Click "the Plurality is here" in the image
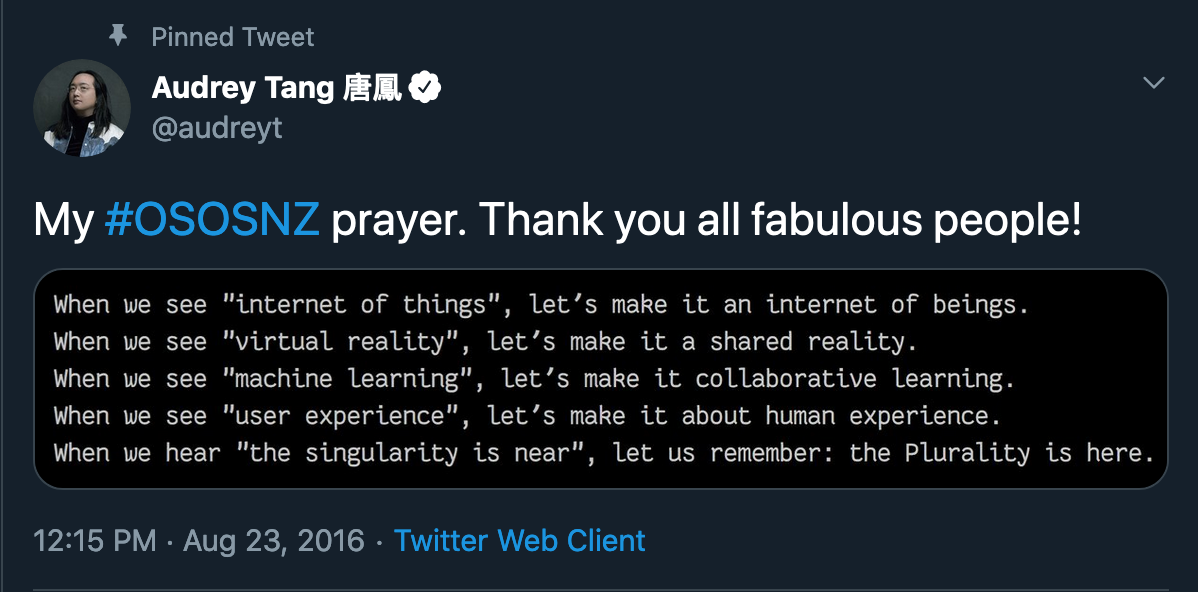The width and height of the screenshot is (1198, 592). pos(1001,453)
